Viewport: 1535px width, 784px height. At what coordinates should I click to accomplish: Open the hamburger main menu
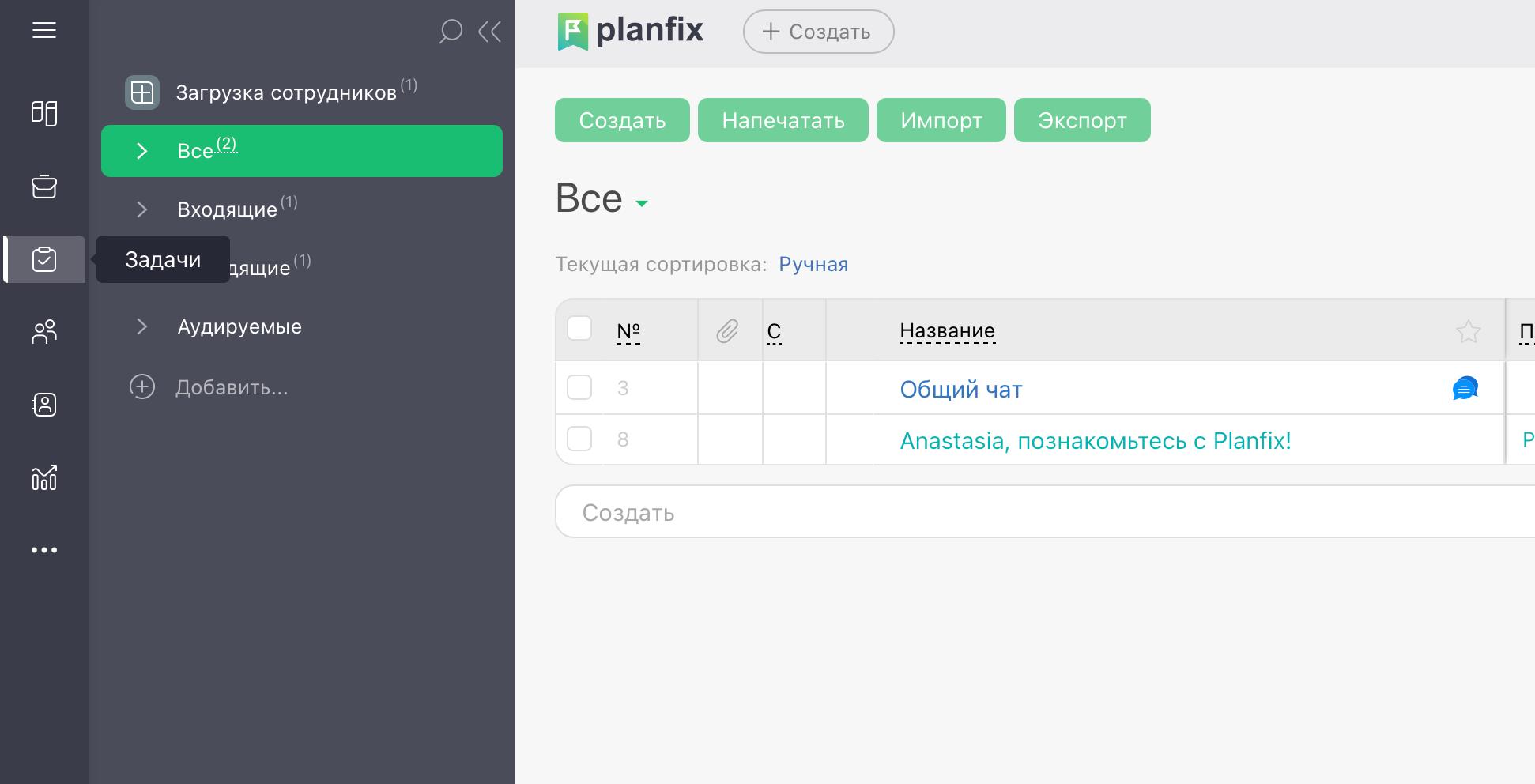click(x=44, y=30)
